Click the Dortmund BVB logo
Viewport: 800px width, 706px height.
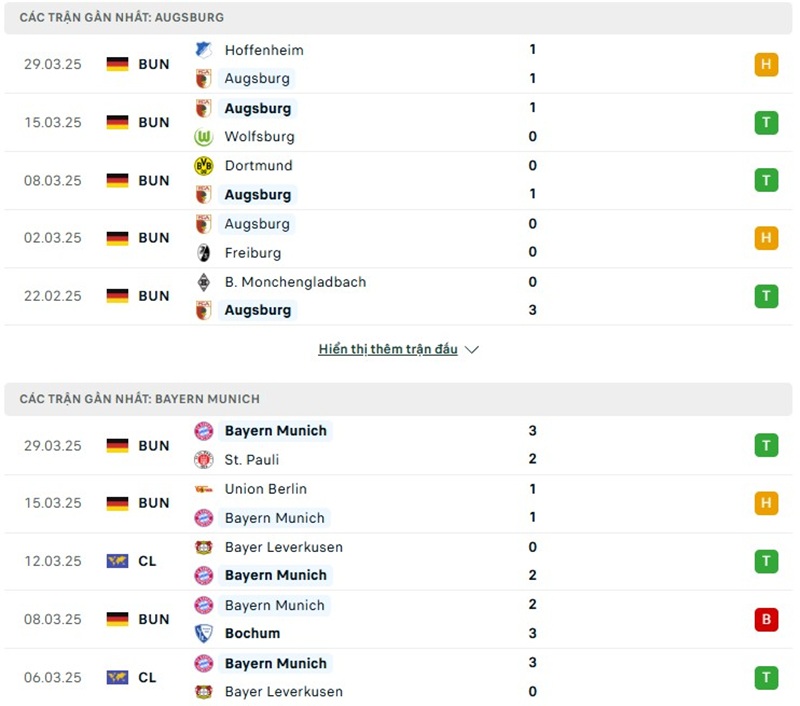point(204,166)
